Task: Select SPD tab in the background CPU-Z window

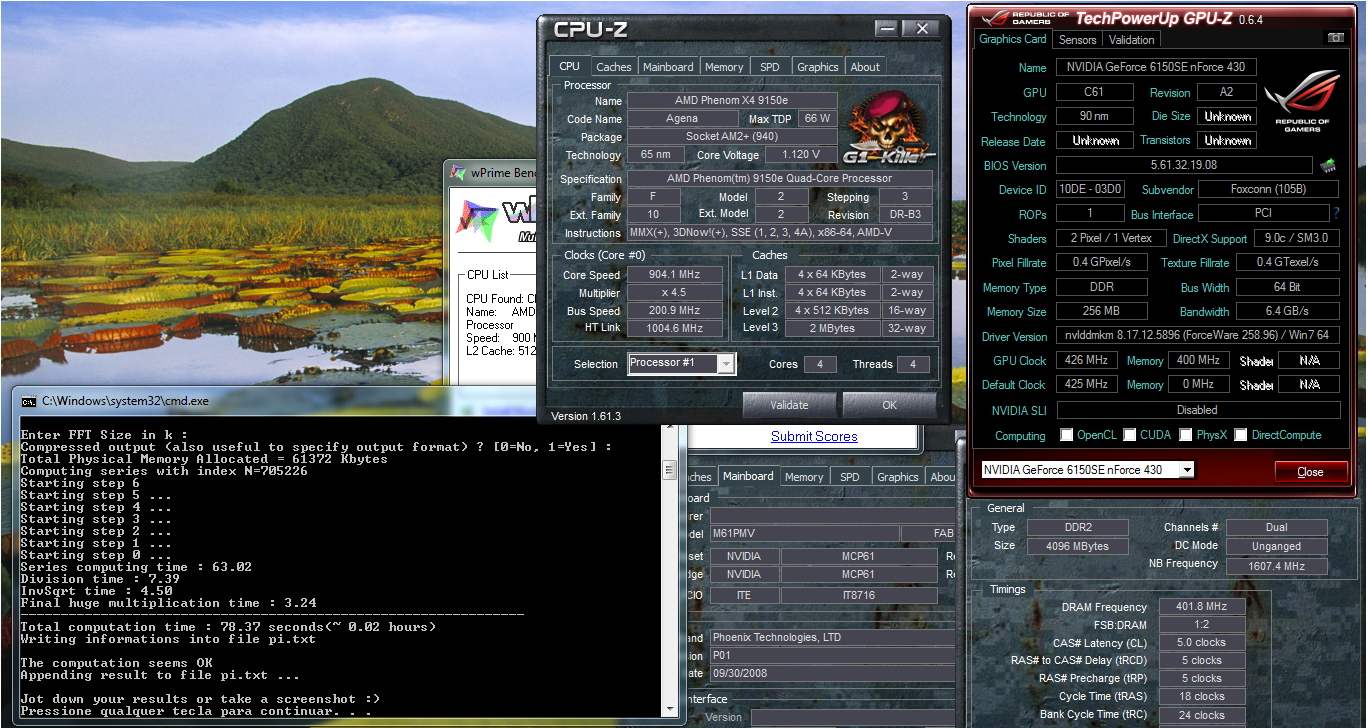Action: [849, 477]
